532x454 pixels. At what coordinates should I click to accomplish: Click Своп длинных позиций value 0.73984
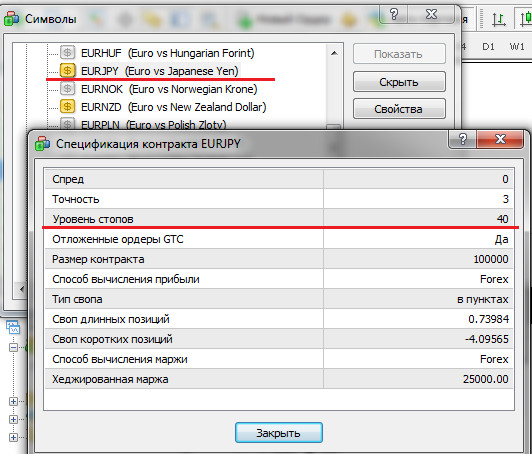(488, 319)
